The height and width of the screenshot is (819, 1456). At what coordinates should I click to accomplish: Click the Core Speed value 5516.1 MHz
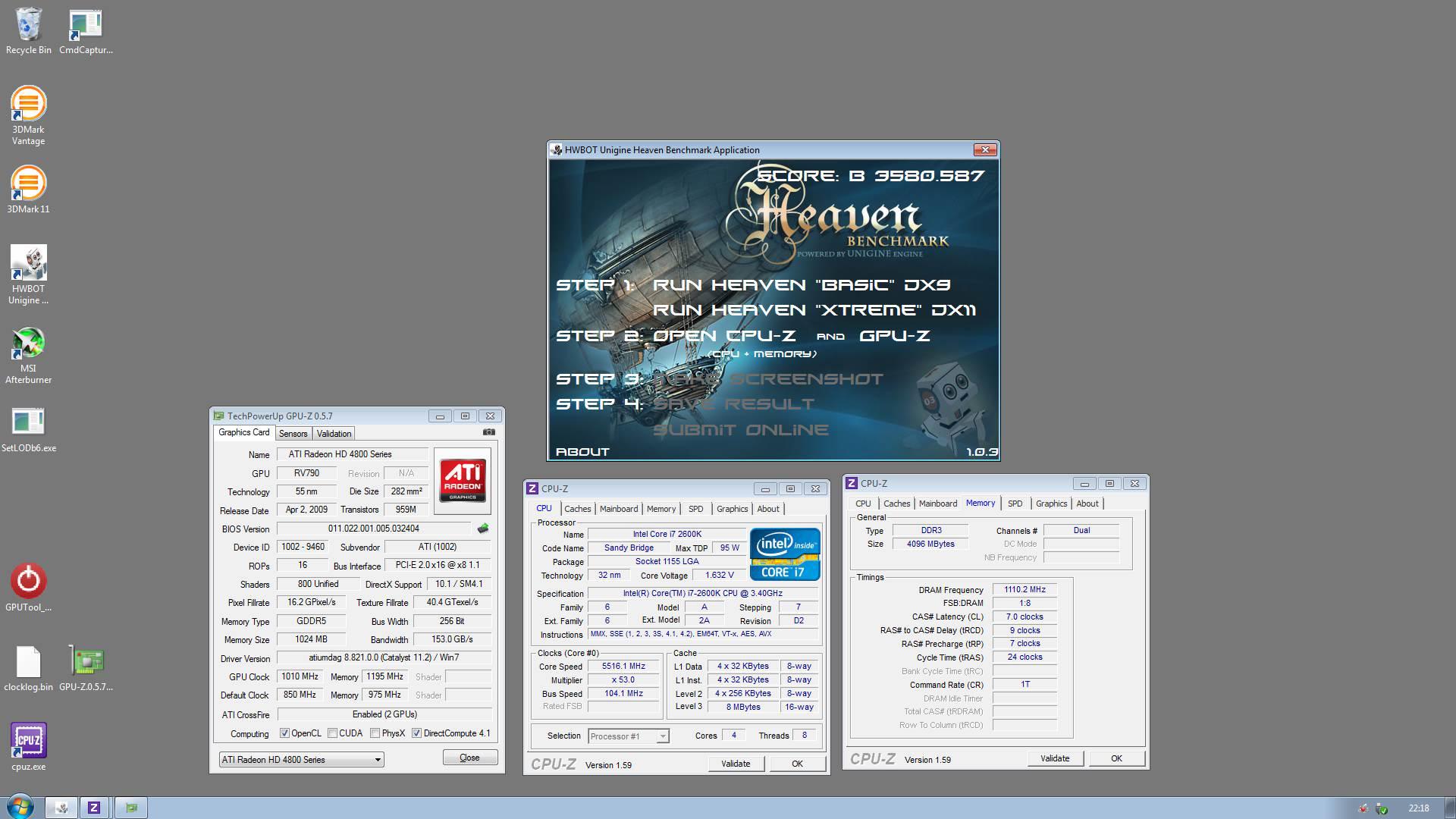(x=623, y=667)
